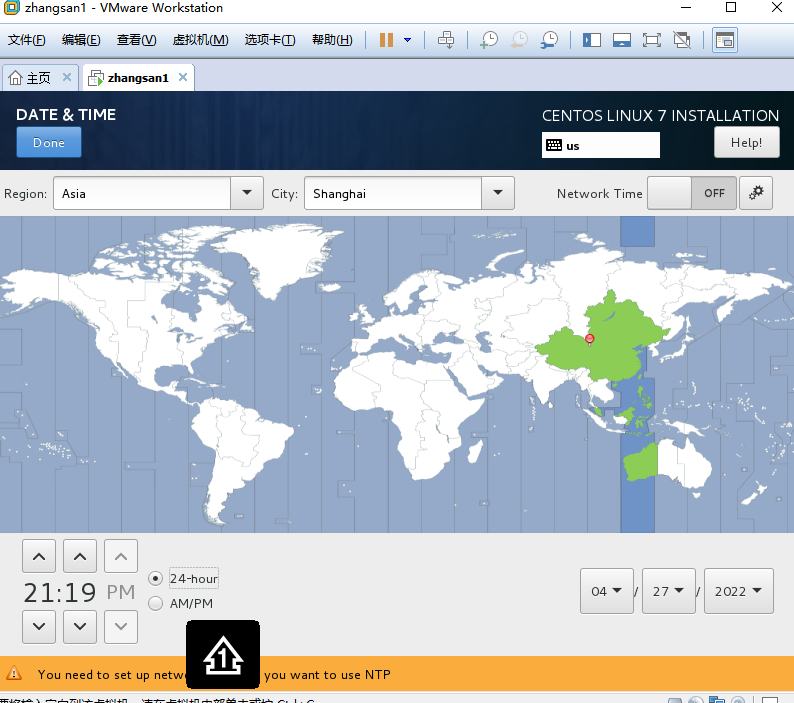Open the power options dropdown arrow
The image size is (794, 703).
point(407,40)
